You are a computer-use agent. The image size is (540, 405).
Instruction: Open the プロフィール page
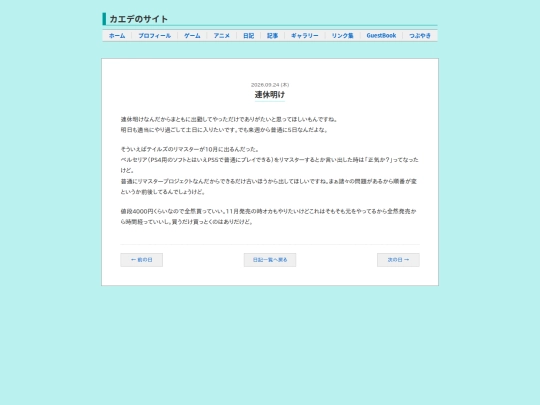[x=155, y=35]
